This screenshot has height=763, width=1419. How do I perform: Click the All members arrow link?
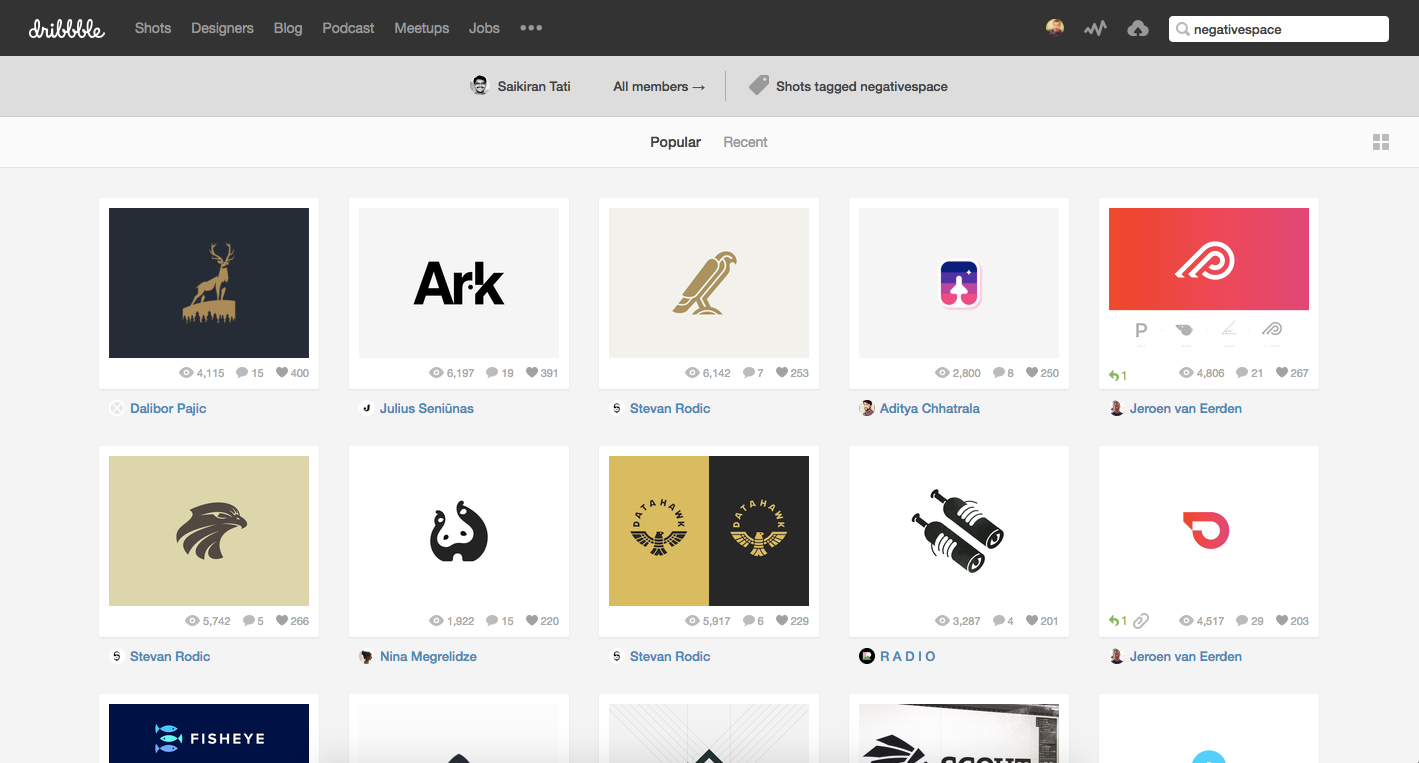click(x=659, y=86)
